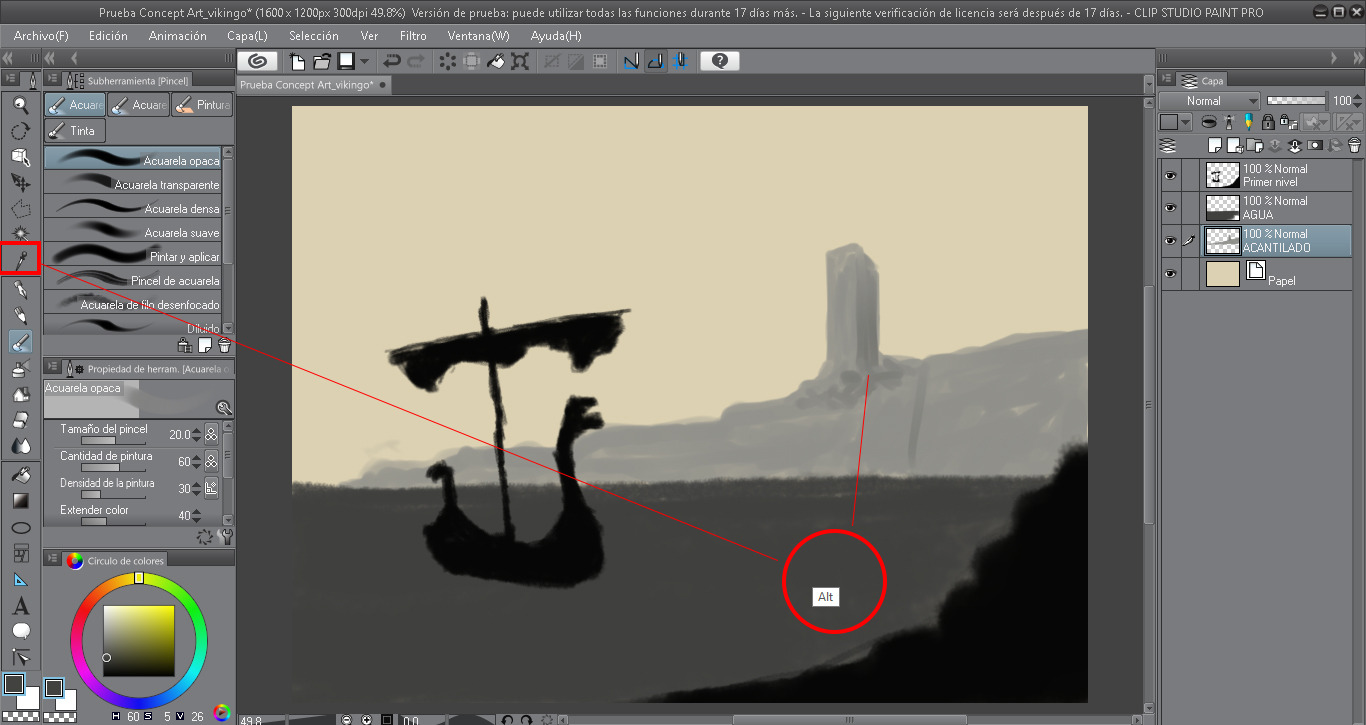Select the Figure ellipse tool
This screenshot has width=1366, height=725.
[20, 527]
